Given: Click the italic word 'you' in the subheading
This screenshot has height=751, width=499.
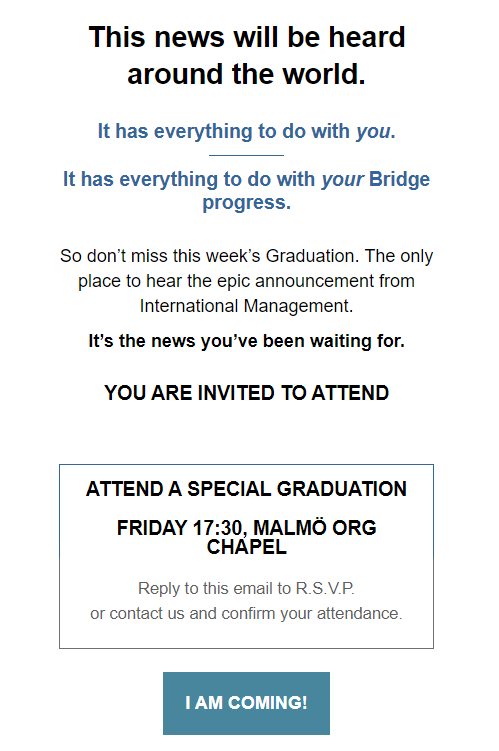Looking at the screenshot, I should pyautogui.click(x=373, y=132).
